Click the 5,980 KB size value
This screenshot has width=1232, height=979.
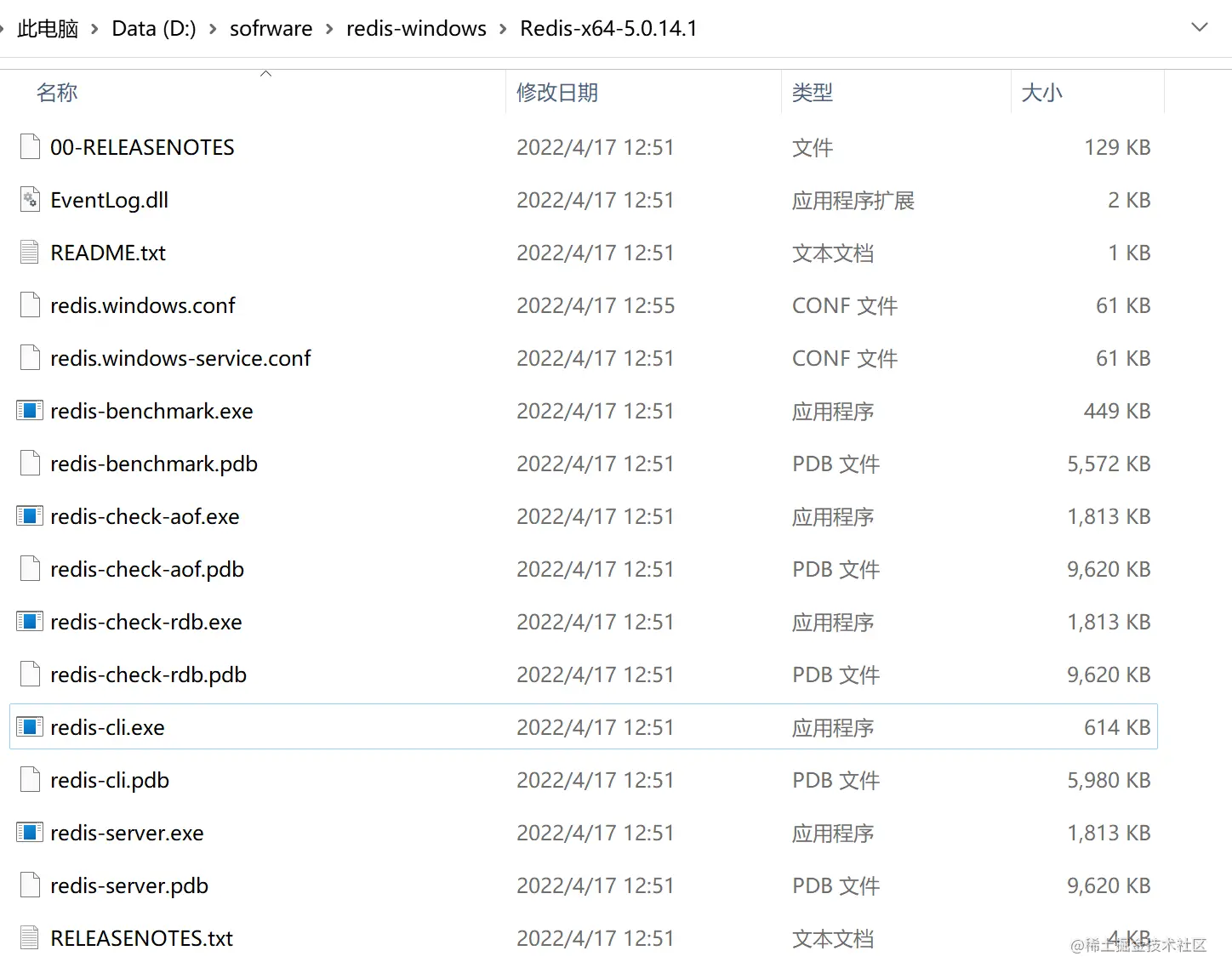click(1109, 780)
